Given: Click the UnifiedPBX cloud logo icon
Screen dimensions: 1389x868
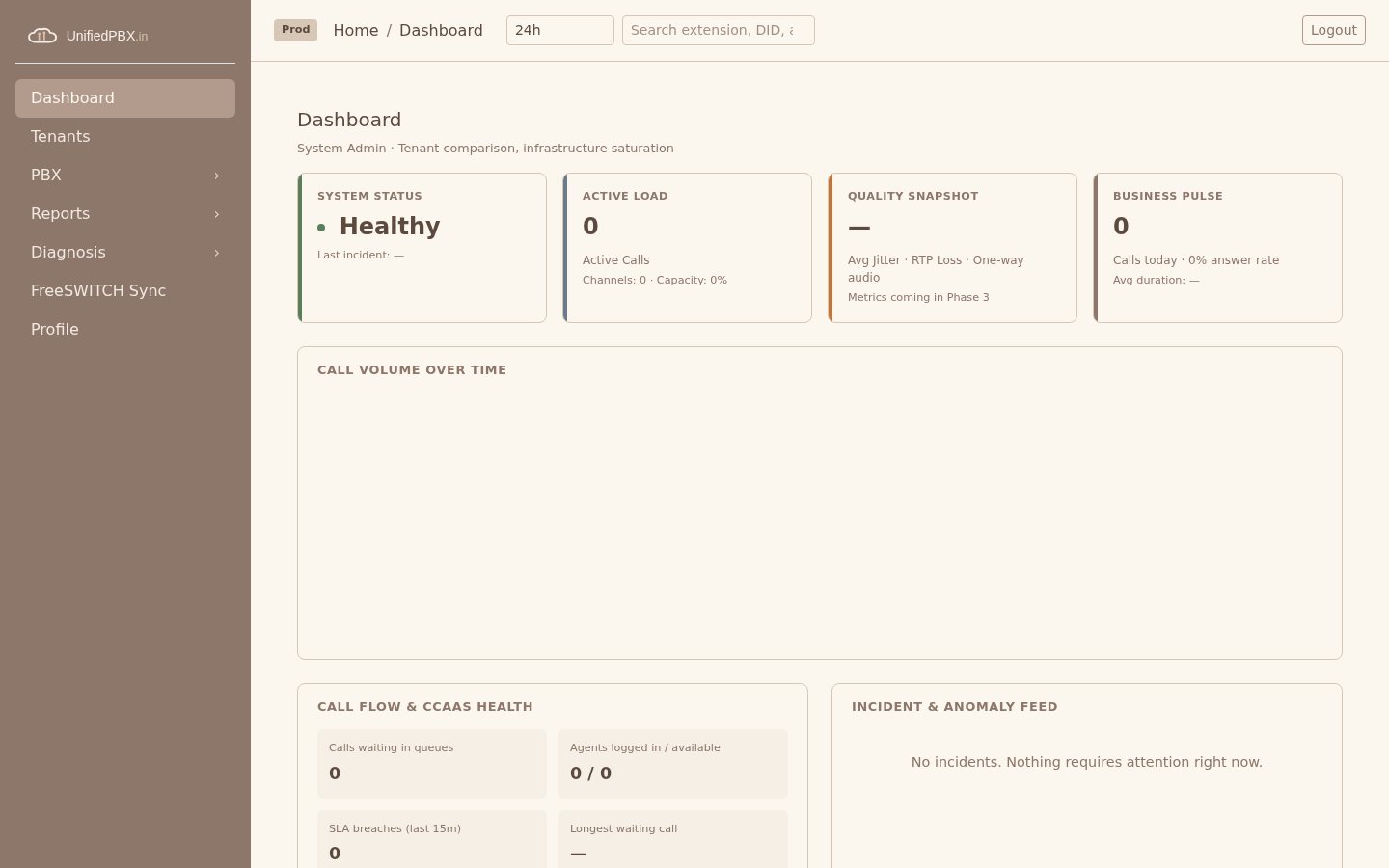Looking at the screenshot, I should point(42,36).
